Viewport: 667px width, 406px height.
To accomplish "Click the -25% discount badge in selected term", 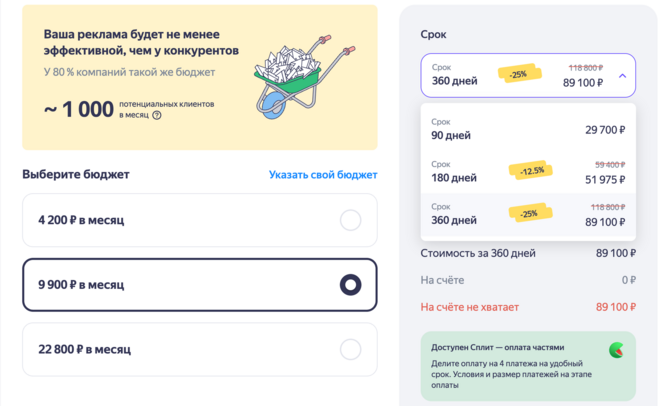I will coord(519,75).
